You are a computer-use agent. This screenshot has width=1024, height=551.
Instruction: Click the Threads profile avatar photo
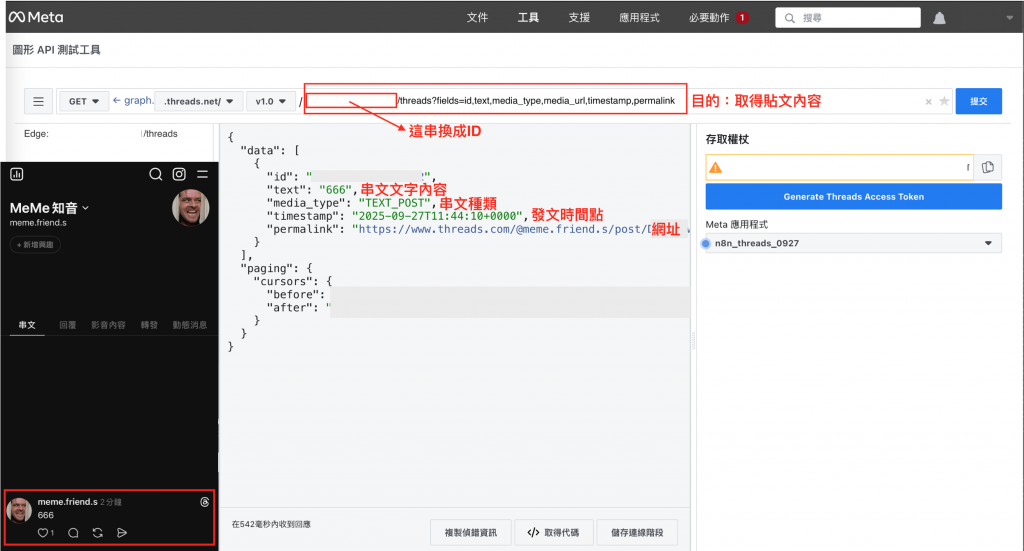190,208
